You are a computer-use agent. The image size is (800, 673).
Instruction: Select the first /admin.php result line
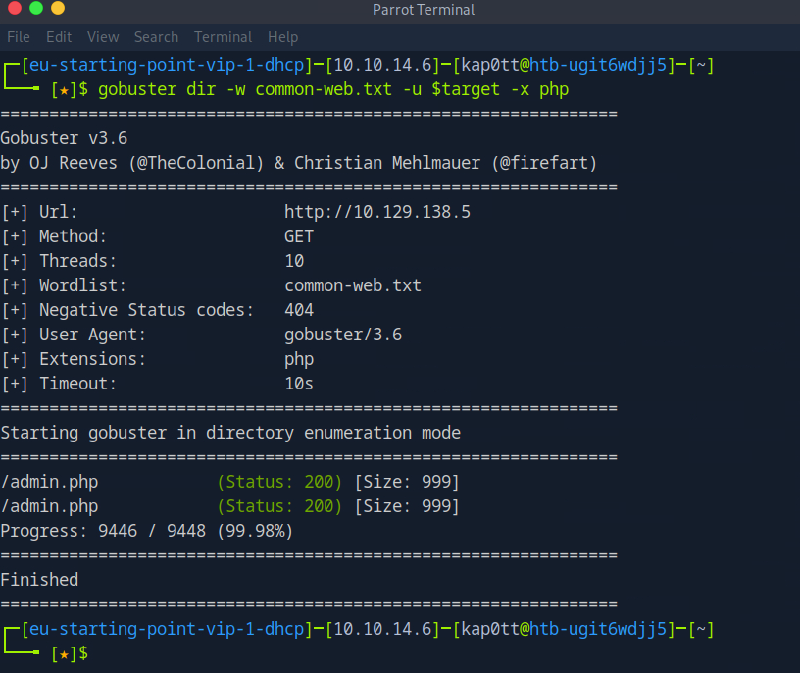(230, 482)
